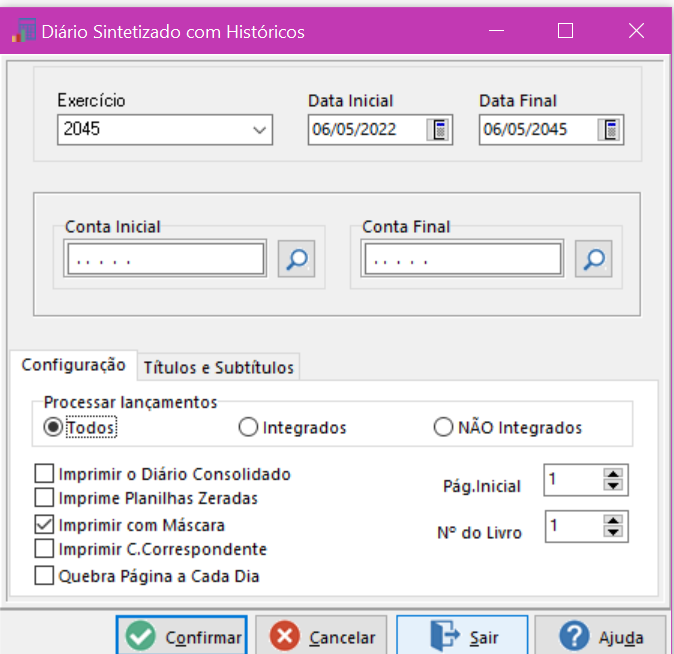Expand the Exercício year dropdown

(259, 130)
